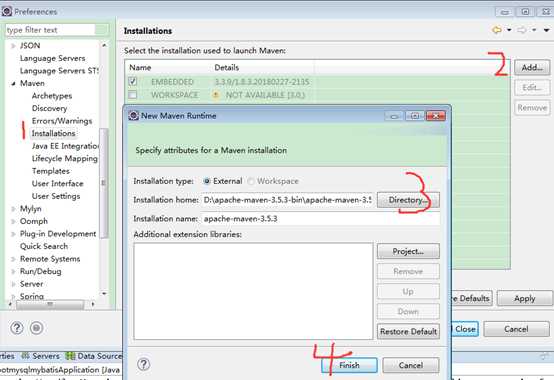Image resolution: width=554 pixels, height=380 pixels.
Task: Click the back navigation arrow in Preferences
Action: tap(497, 30)
